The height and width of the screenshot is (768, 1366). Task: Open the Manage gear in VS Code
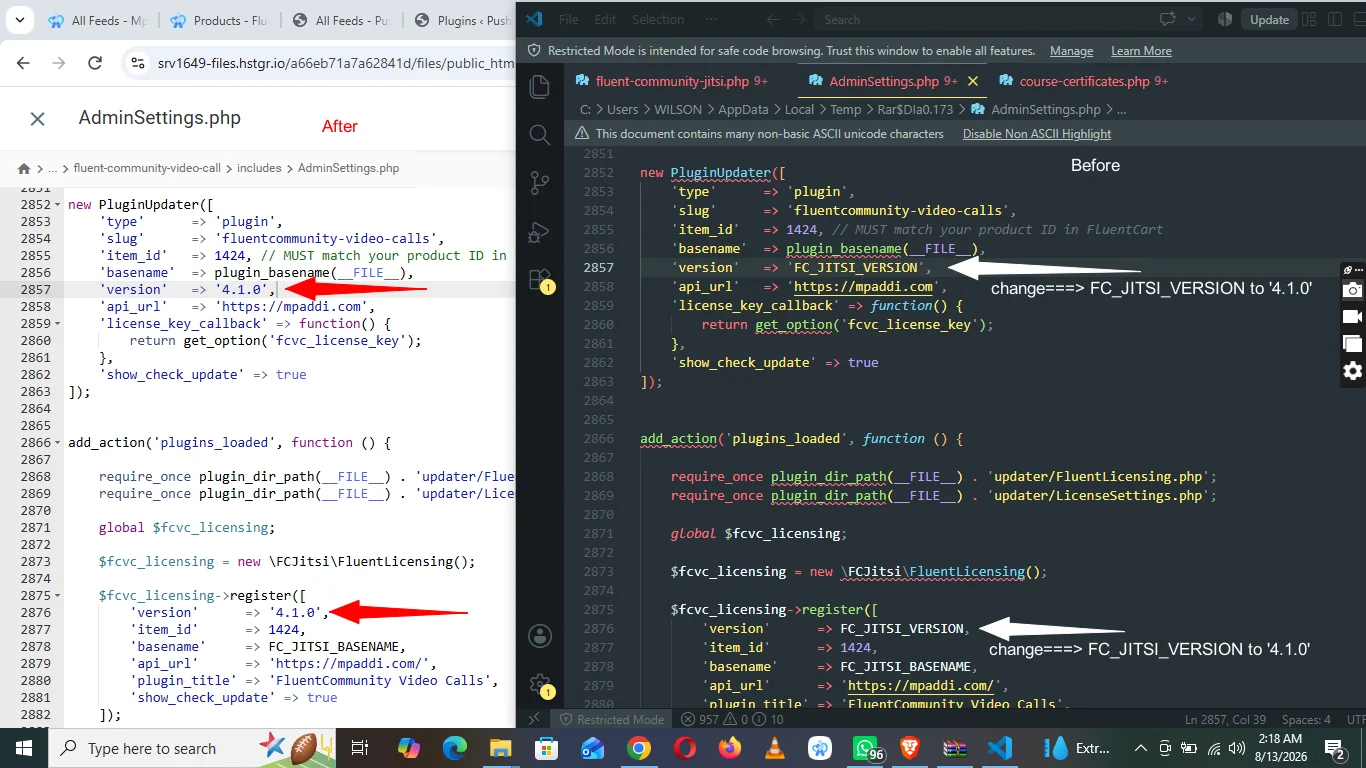point(540,683)
